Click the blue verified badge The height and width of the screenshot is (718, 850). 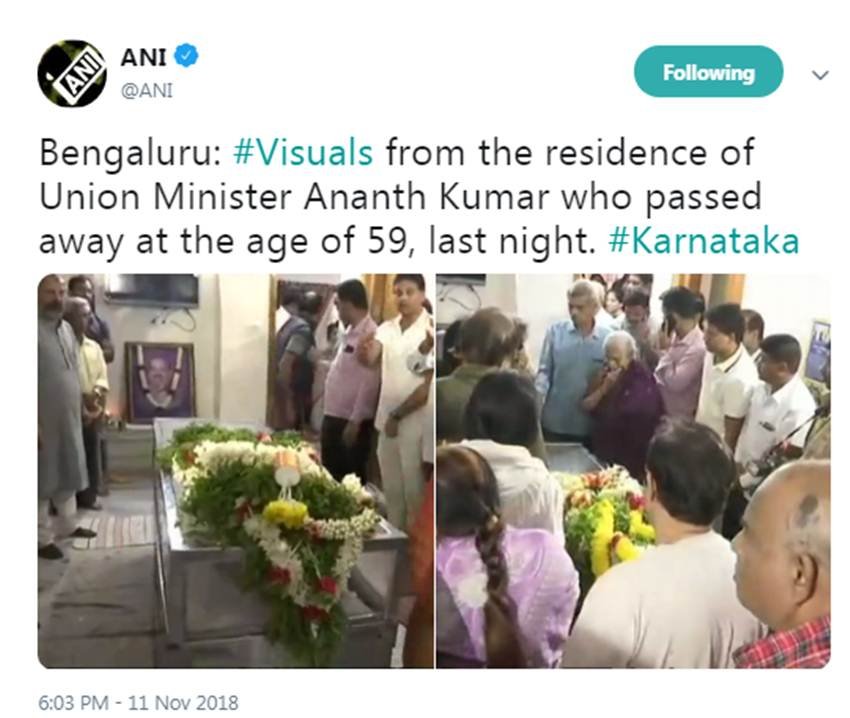188,55
